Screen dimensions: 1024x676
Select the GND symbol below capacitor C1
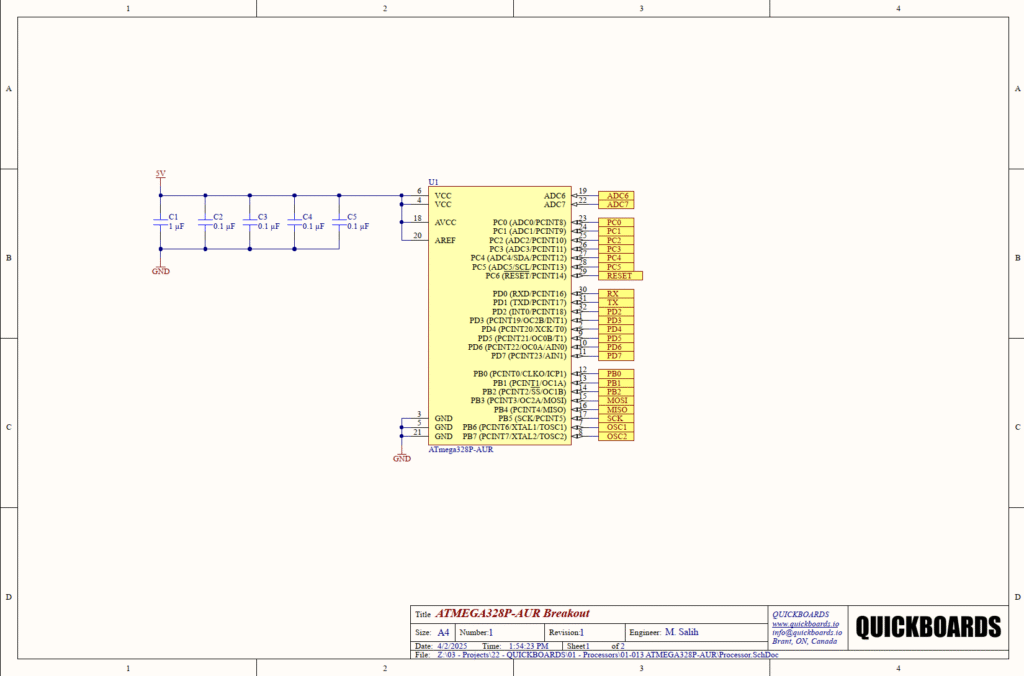click(x=160, y=269)
